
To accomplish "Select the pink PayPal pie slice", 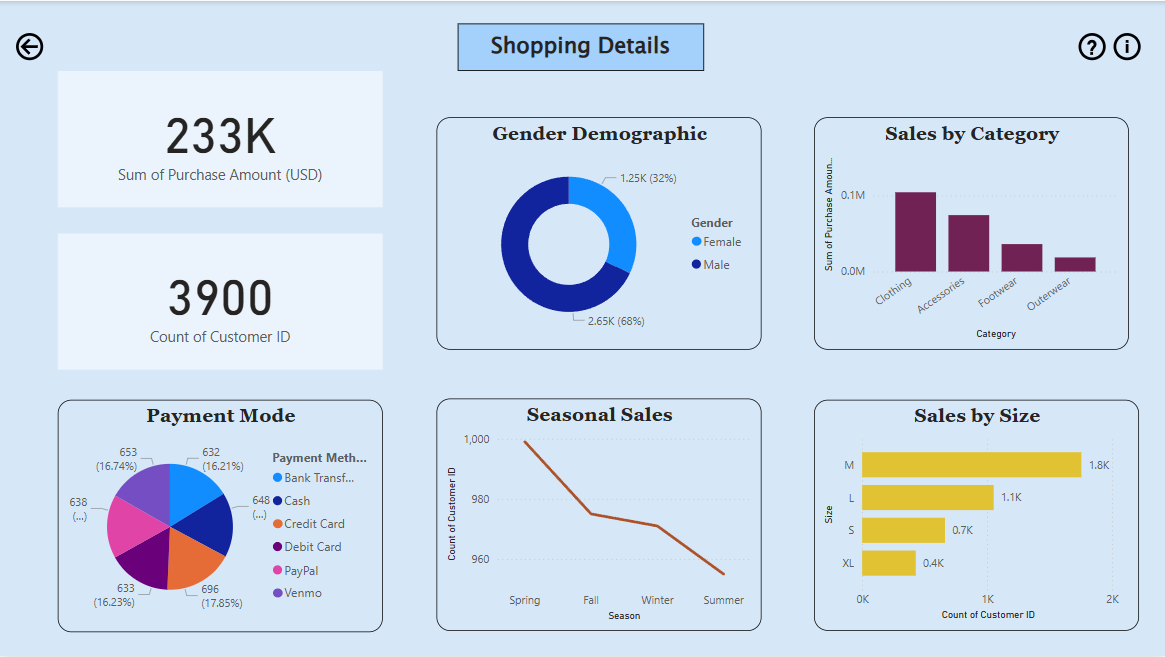I will point(132,526).
